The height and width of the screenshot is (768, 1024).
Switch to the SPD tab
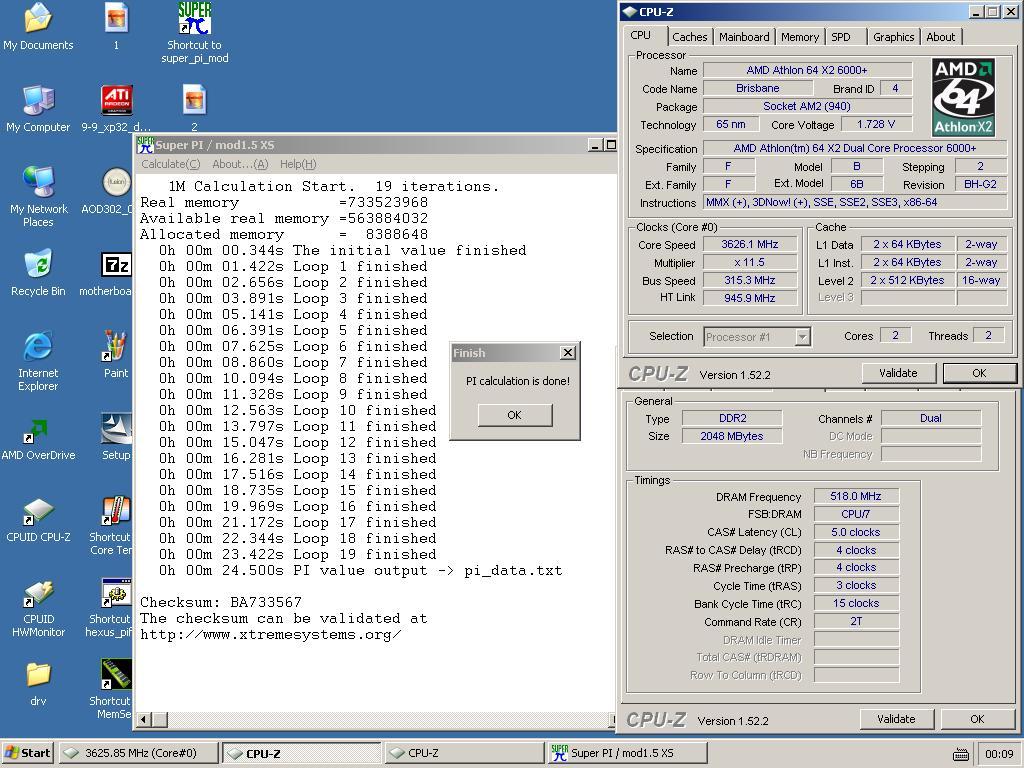840,37
